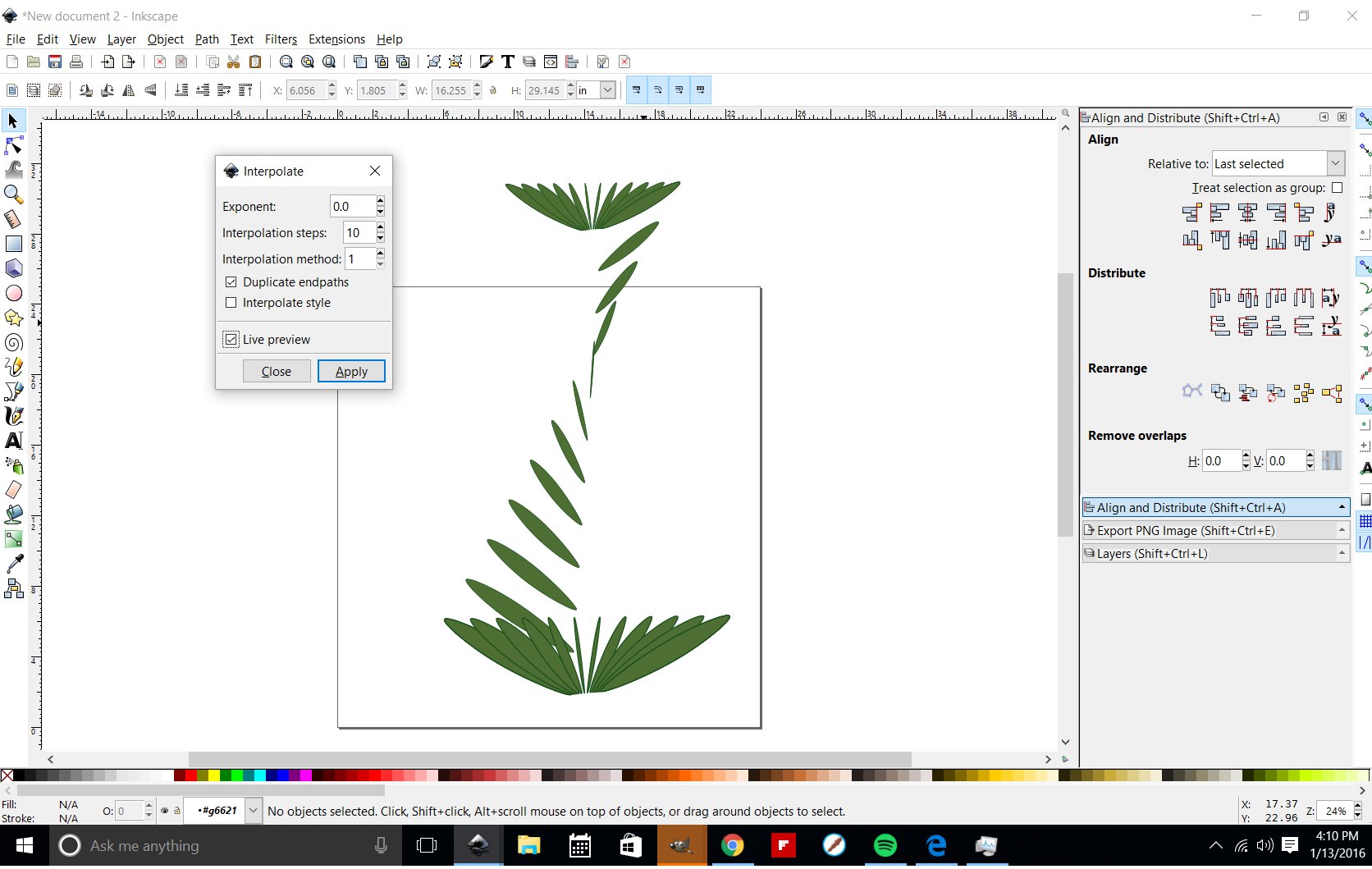Select the Zoom tool in toolbox
The image size is (1372, 869).
pyautogui.click(x=14, y=194)
